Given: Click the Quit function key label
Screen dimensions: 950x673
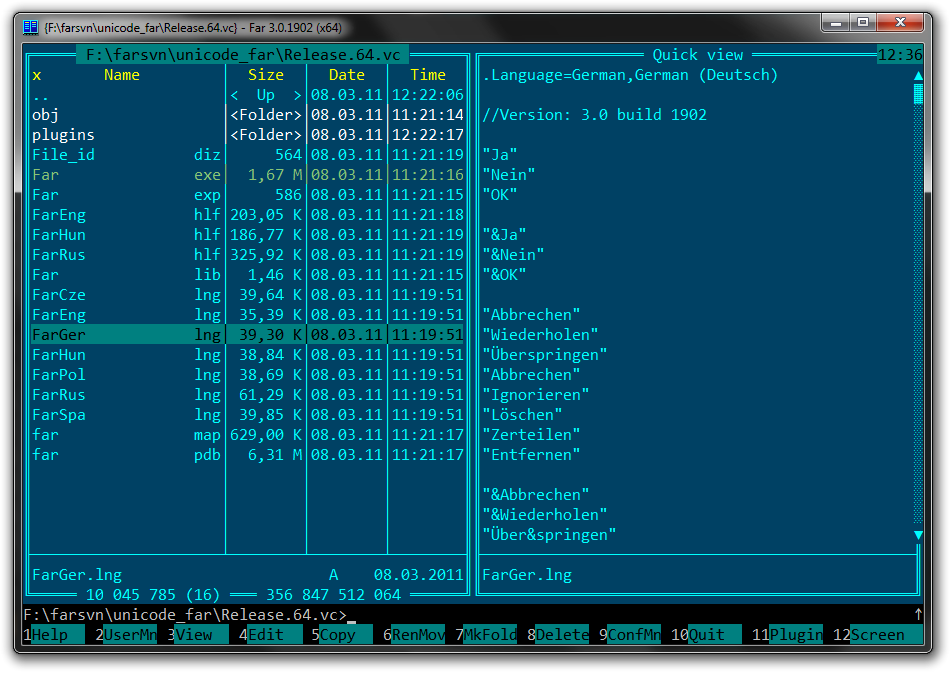Looking at the screenshot, I should [x=714, y=635].
